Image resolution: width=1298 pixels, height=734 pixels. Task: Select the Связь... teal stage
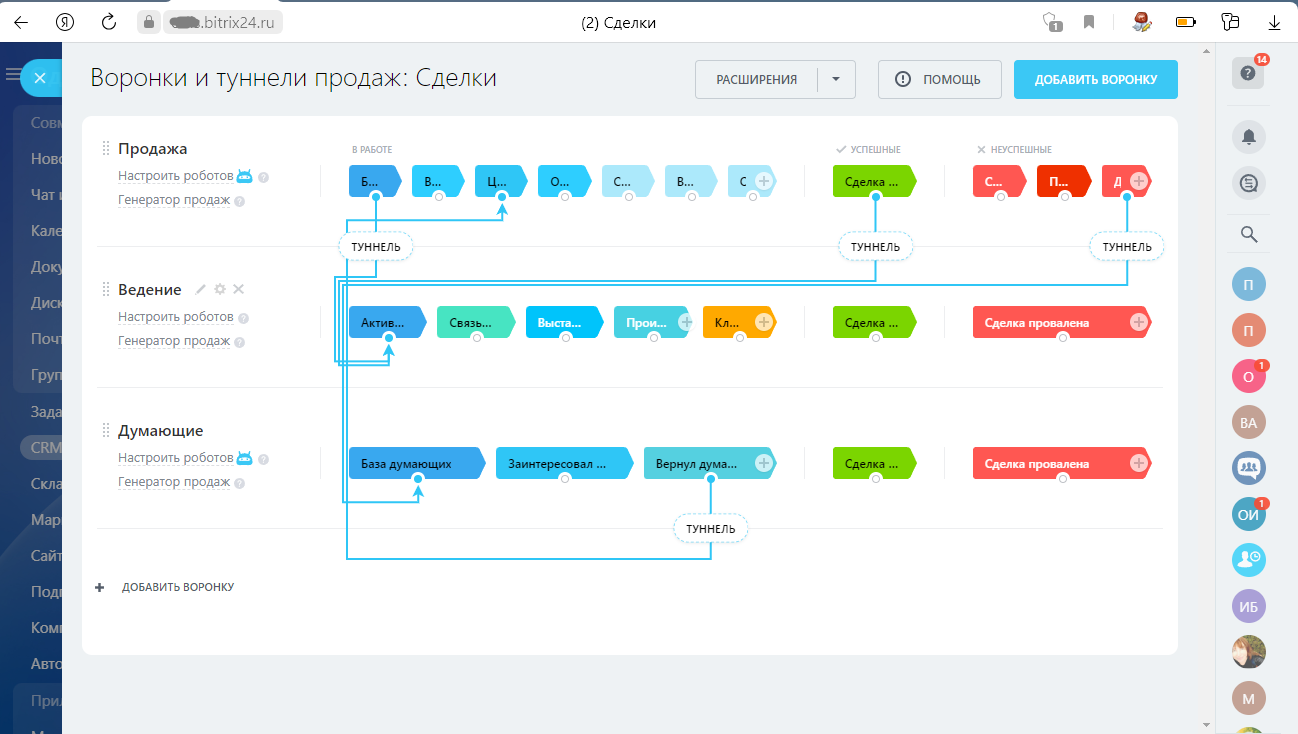coord(475,322)
